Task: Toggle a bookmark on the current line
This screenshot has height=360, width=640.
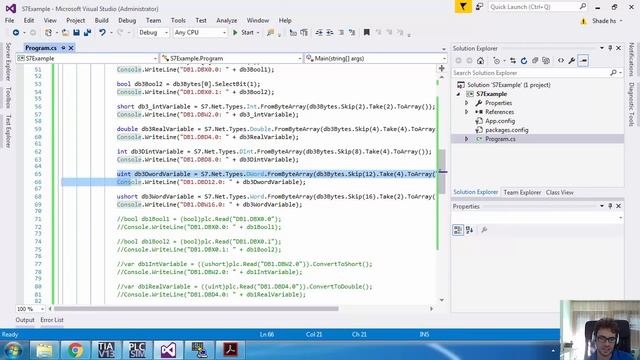Action: (x=367, y=32)
